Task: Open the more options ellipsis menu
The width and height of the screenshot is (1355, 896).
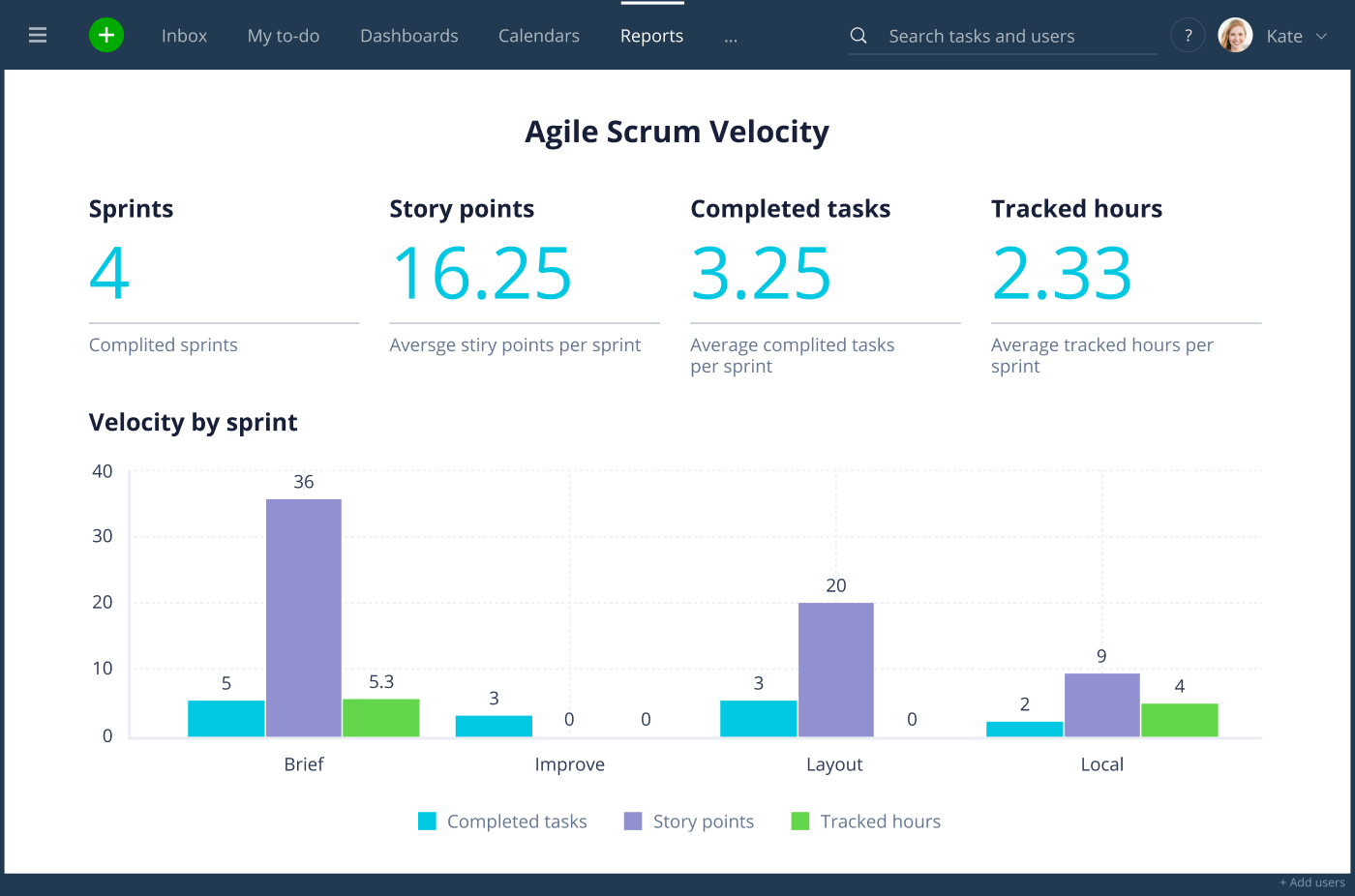Action: coord(731,39)
